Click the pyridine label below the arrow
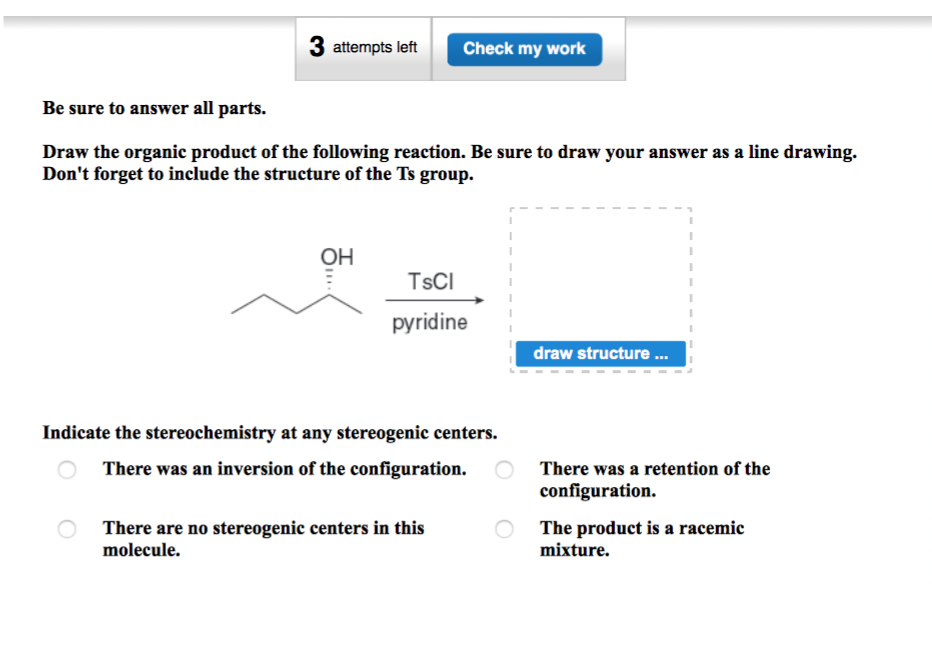 click(431, 322)
